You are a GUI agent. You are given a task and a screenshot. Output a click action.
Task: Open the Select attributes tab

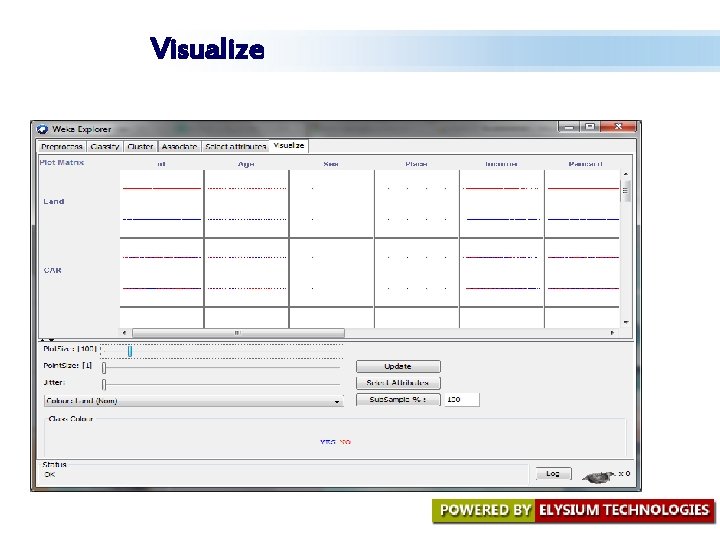[236, 146]
